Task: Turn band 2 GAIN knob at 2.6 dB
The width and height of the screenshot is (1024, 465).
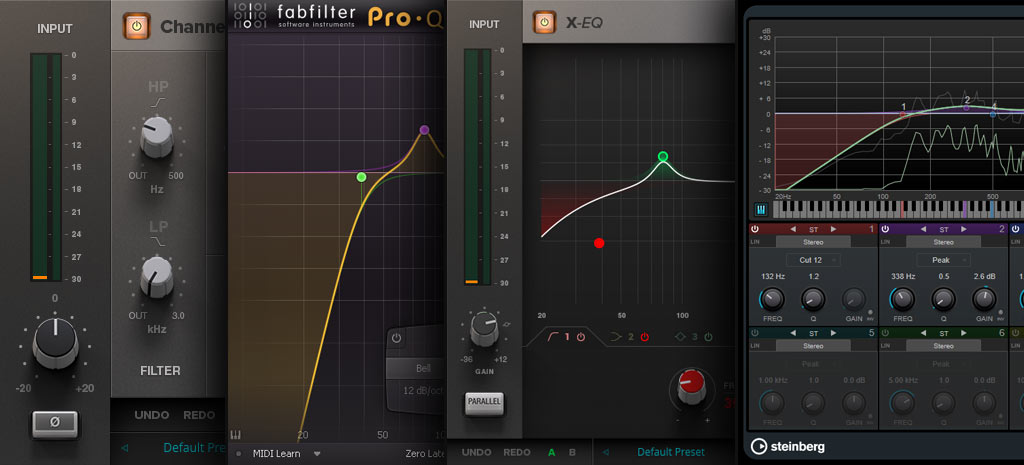Action: (x=984, y=299)
